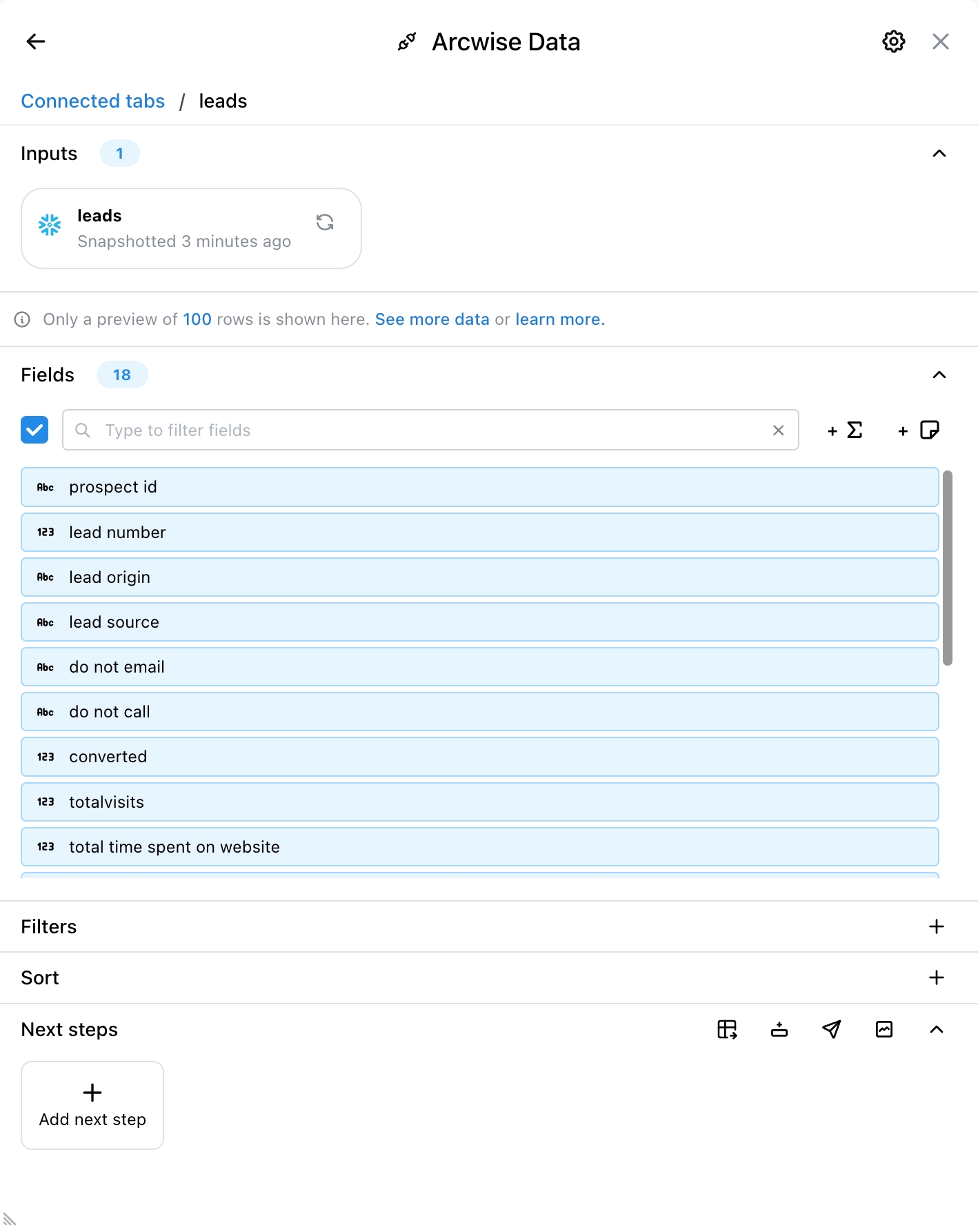
Task: Click the insert row next-step icon
Action: pos(779,1029)
